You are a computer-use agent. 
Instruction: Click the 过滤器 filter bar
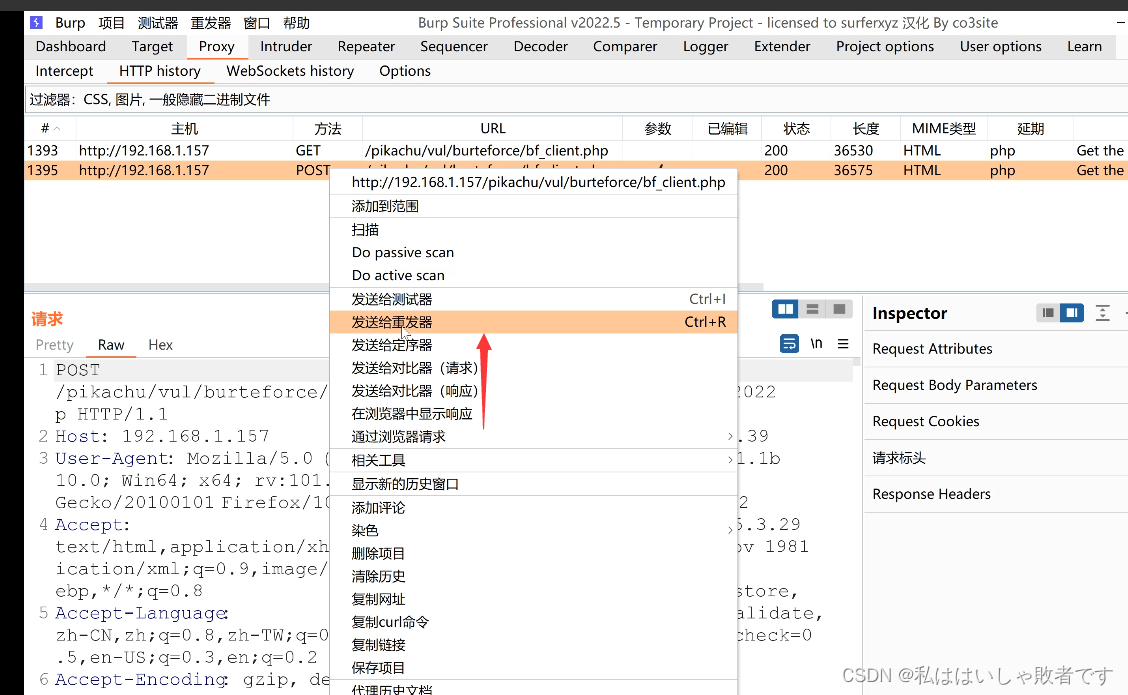576,99
